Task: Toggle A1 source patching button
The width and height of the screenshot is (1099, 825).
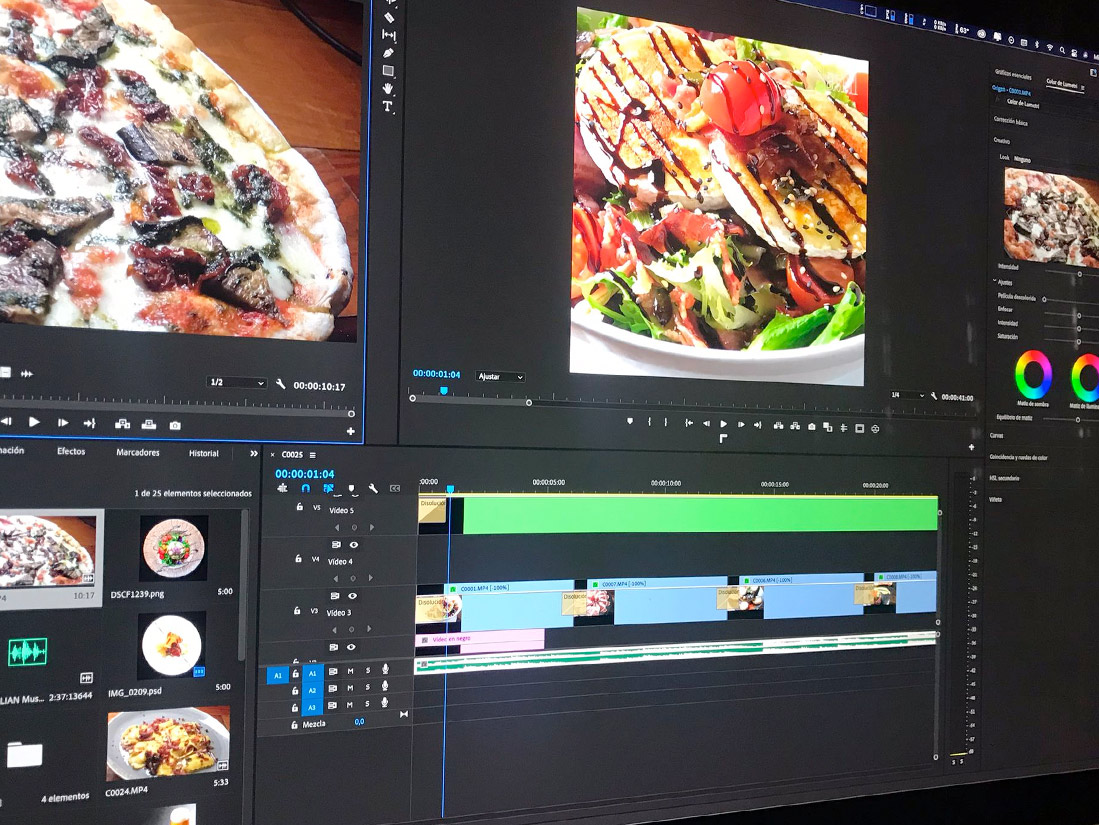Action: (278, 676)
